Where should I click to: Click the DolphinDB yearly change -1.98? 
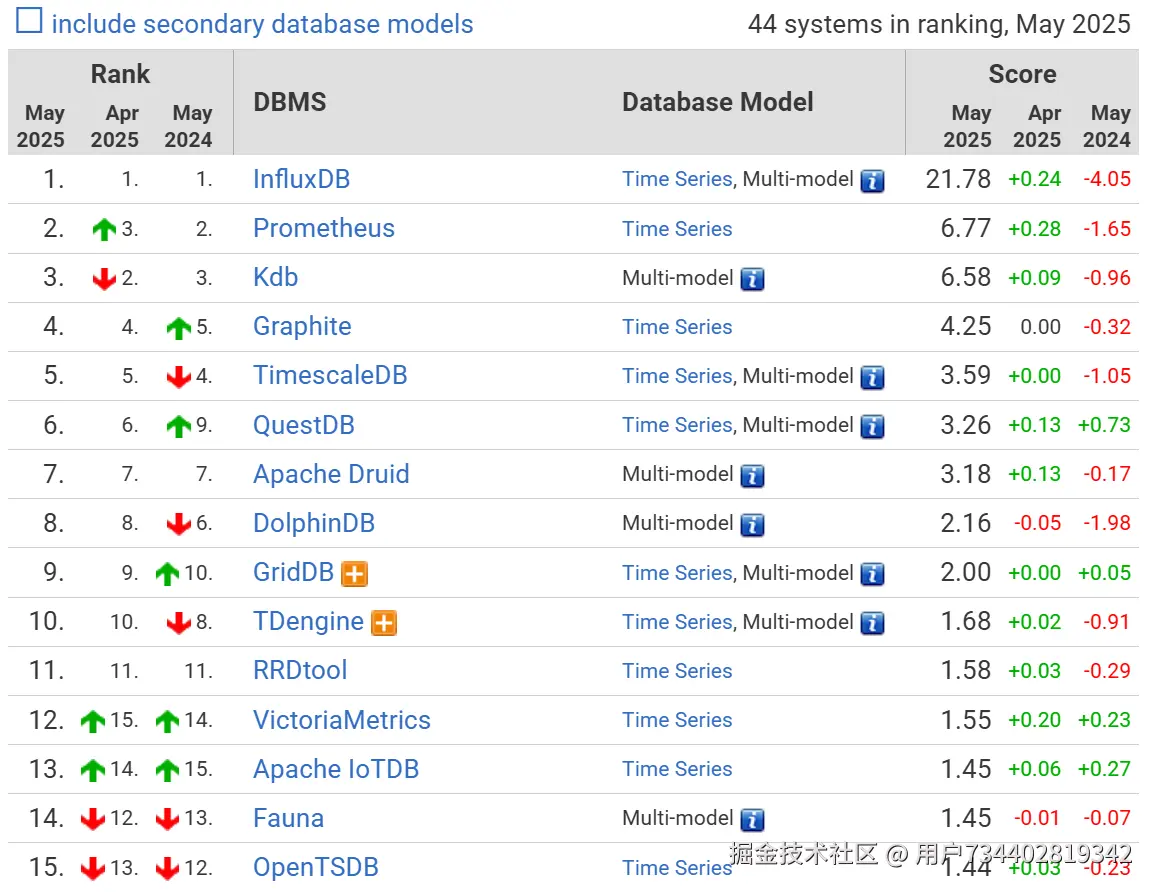(1106, 523)
